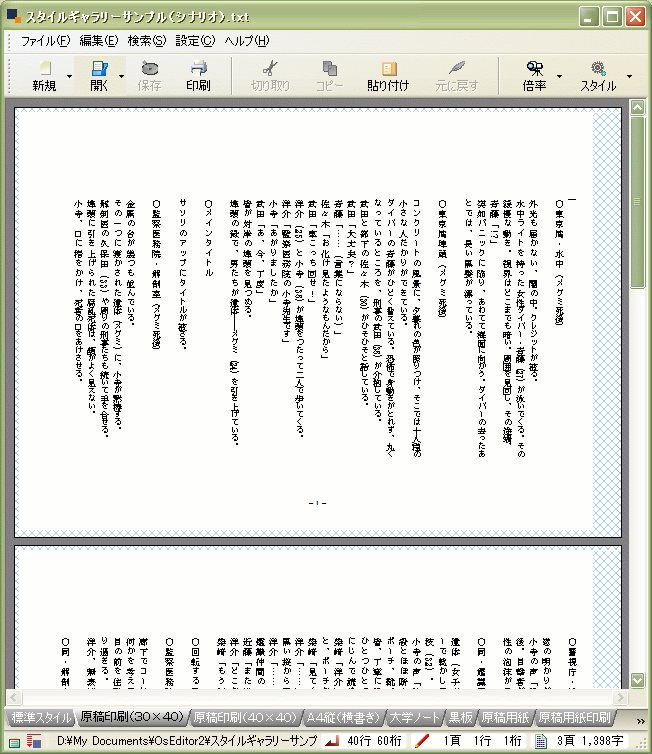Minimize the editor window

[x=589, y=17]
